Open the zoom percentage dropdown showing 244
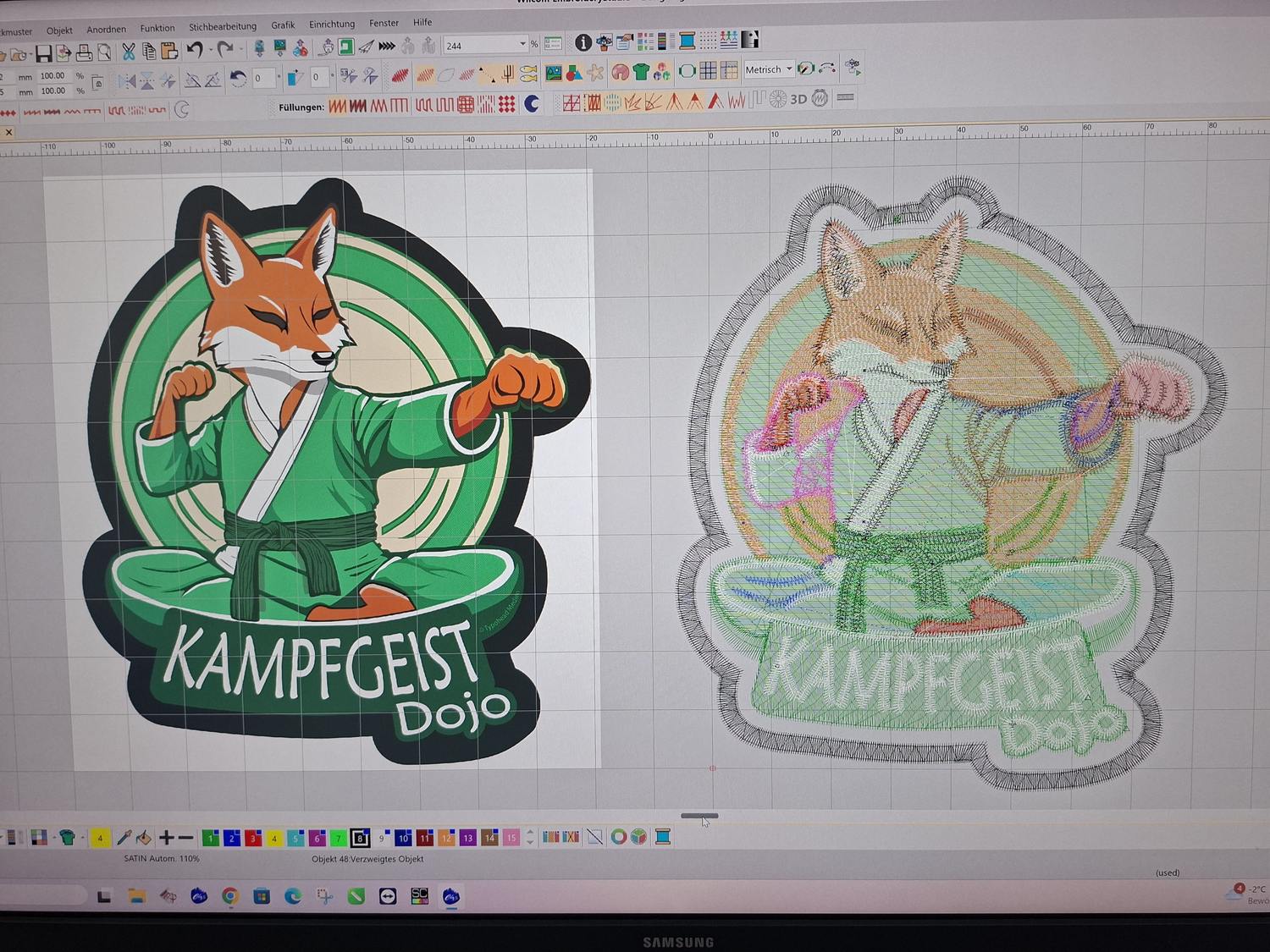The image size is (1270, 952). [x=522, y=44]
